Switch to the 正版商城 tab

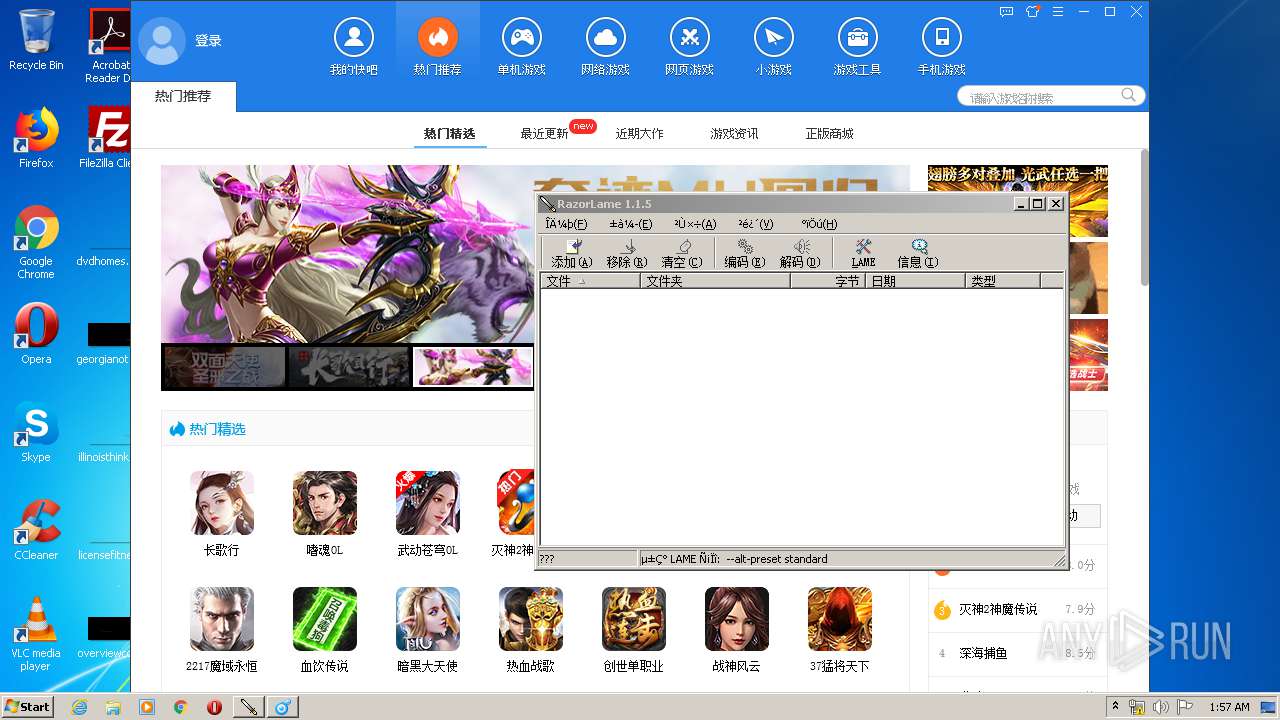[829, 133]
